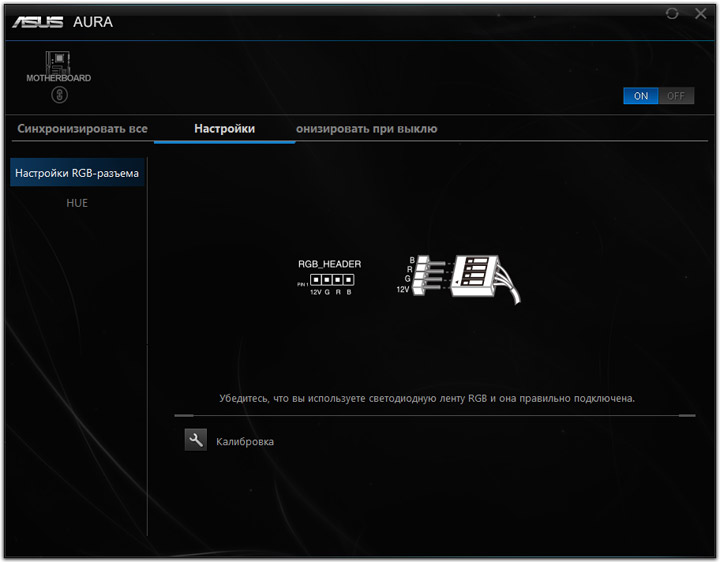The width and height of the screenshot is (720, 562).
Task: Select the Motherboard device icon
Action: click(58, 62)
